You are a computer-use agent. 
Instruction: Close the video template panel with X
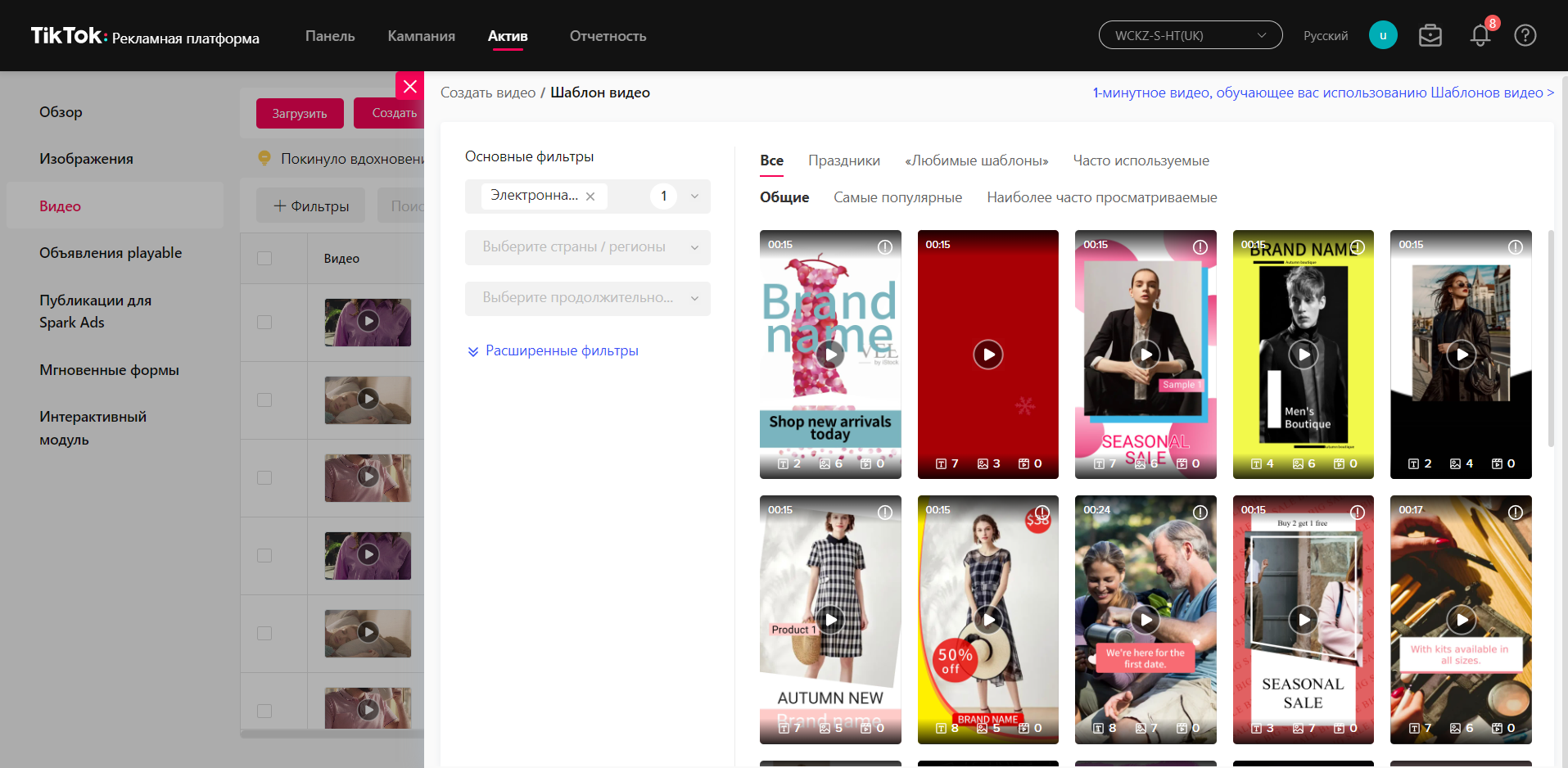(410, 86)
